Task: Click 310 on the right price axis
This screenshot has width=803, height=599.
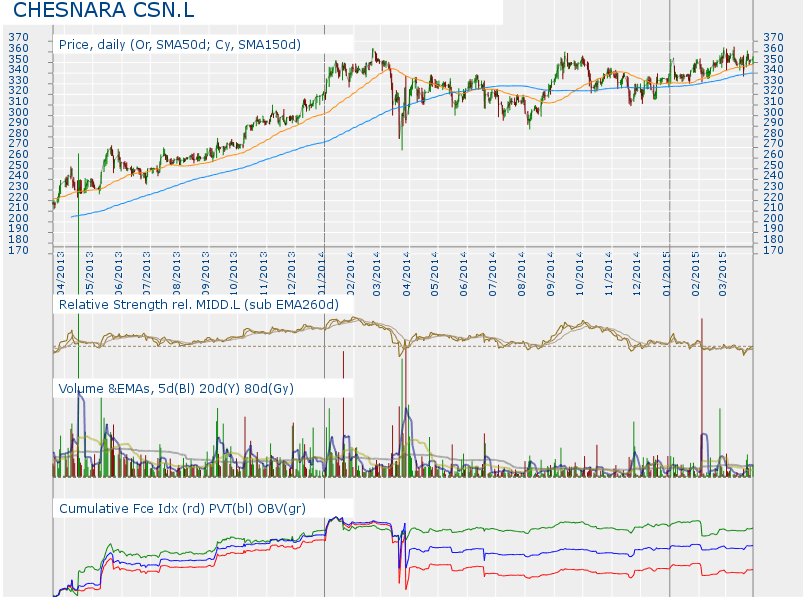Action: point(773,101)
